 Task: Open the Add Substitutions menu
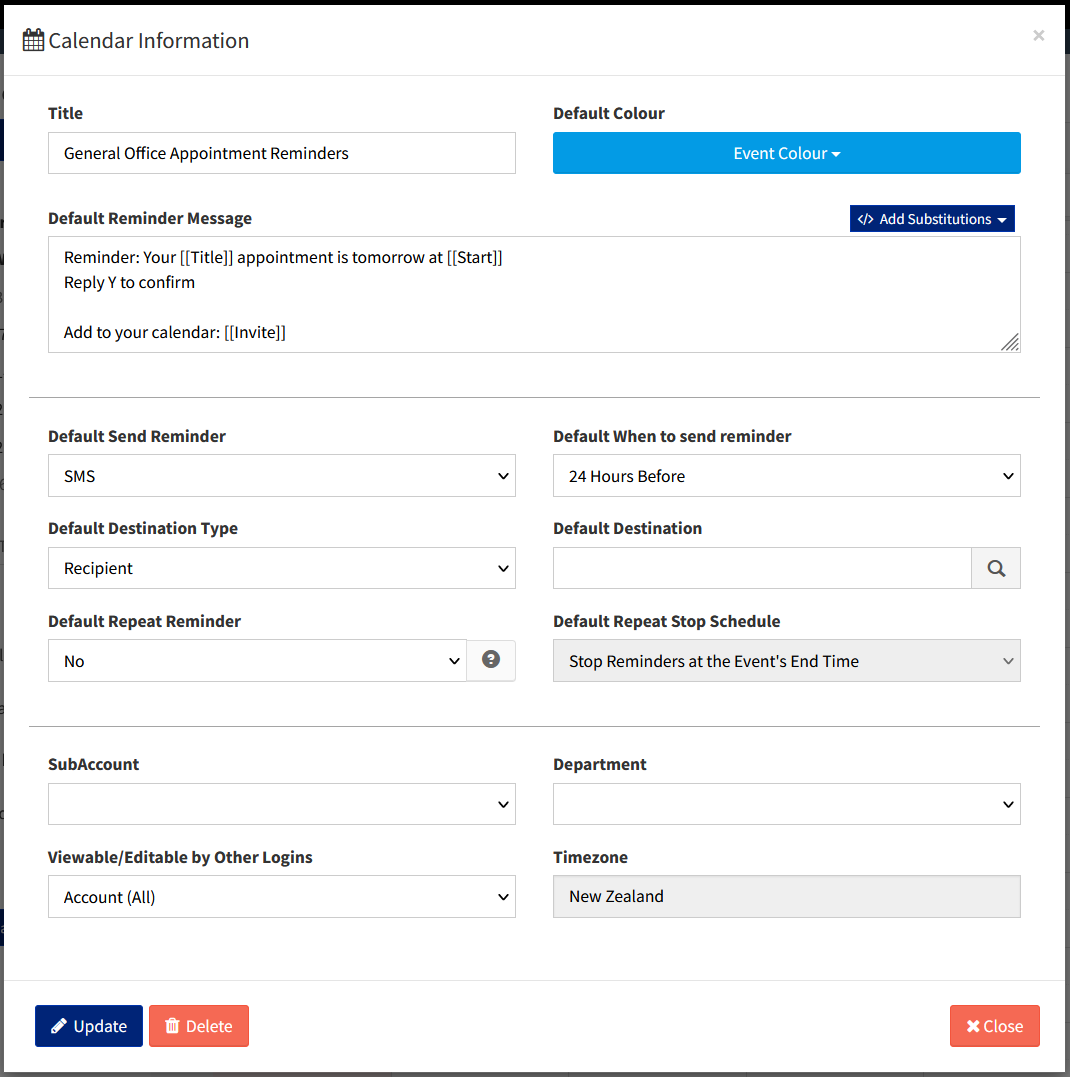932,218
